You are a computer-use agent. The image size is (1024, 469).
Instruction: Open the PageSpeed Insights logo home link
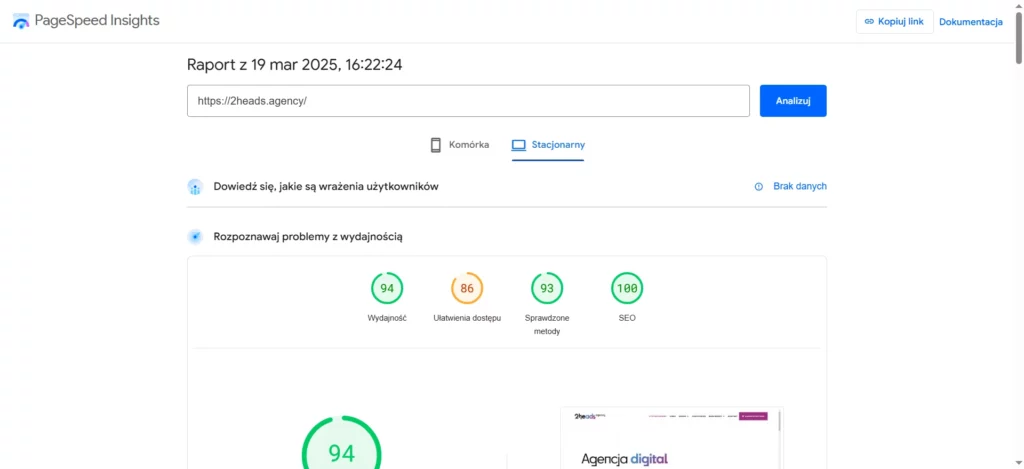point(86,21)
